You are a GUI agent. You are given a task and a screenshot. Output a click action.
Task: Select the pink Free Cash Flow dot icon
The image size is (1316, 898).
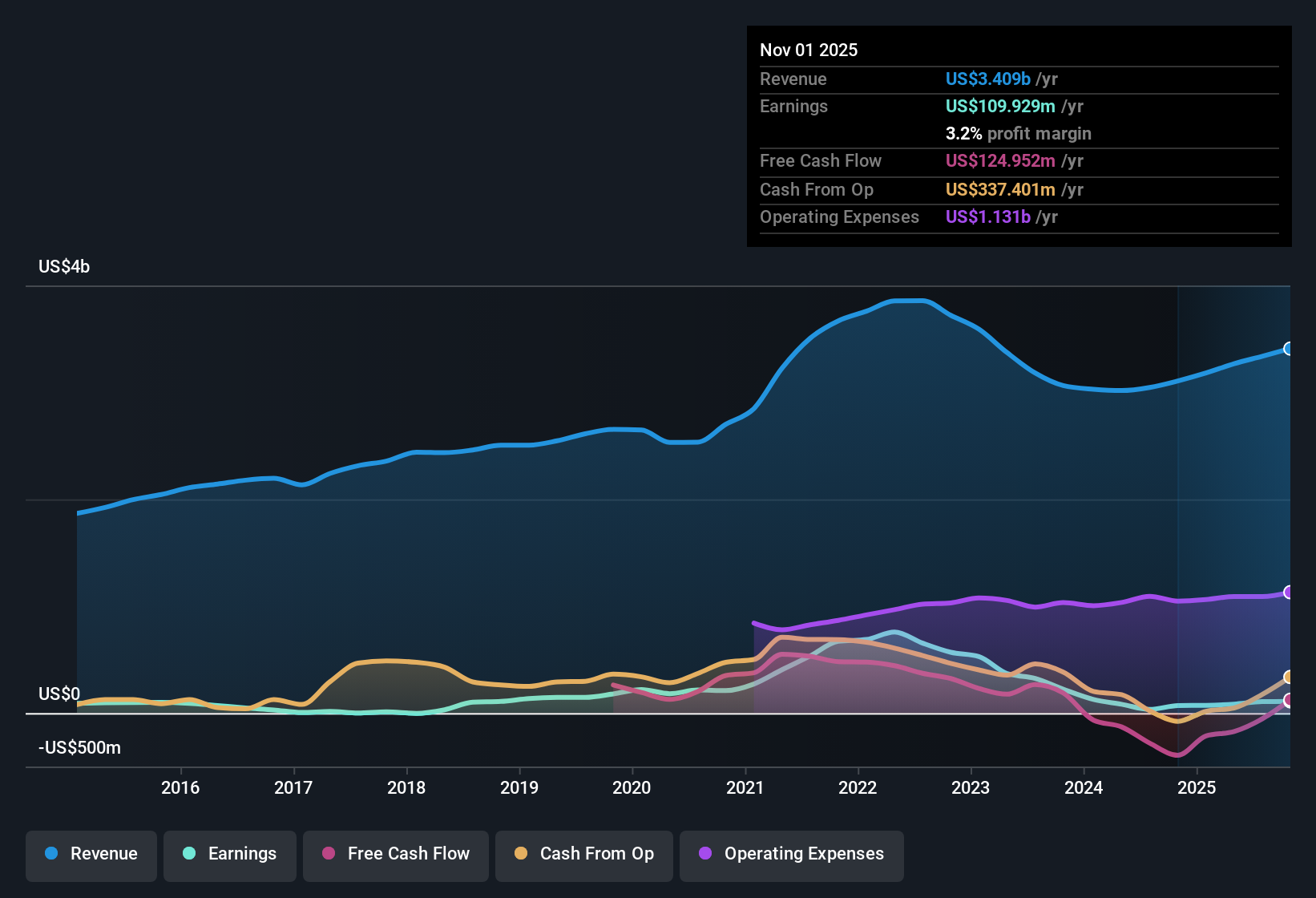[x=327, y=854]
